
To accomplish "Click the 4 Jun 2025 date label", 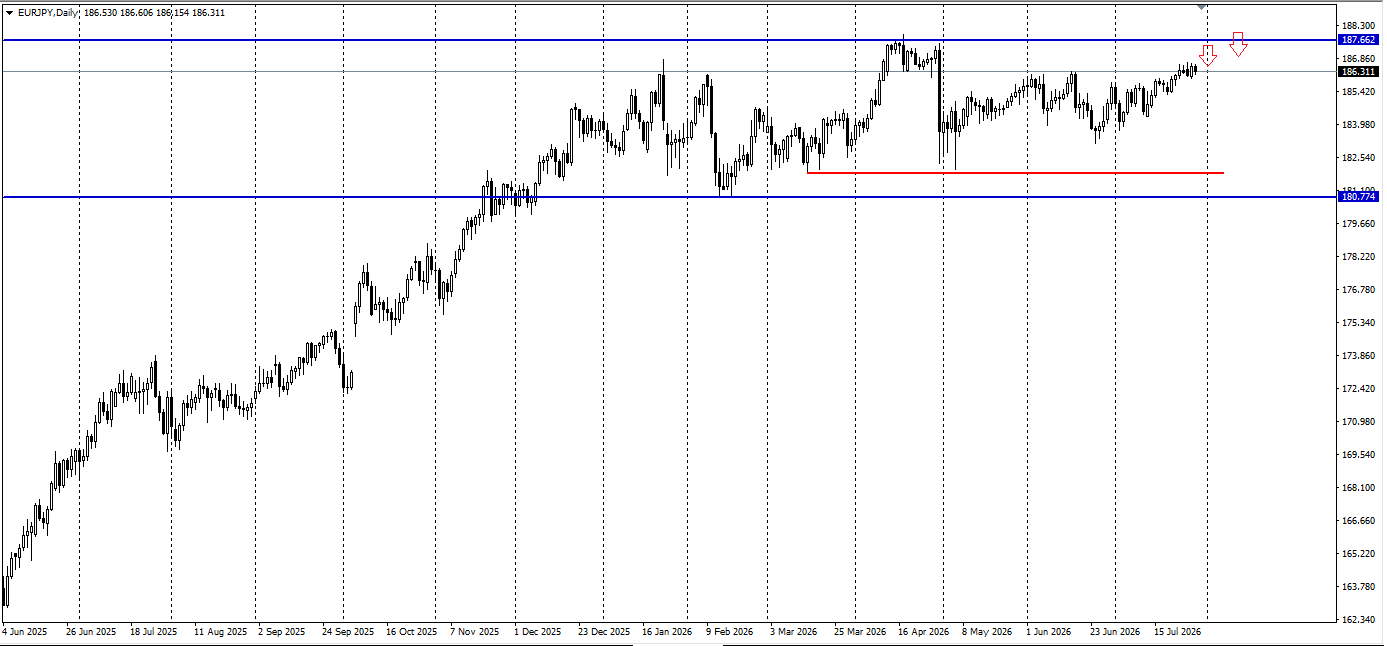I will (25, 632).
